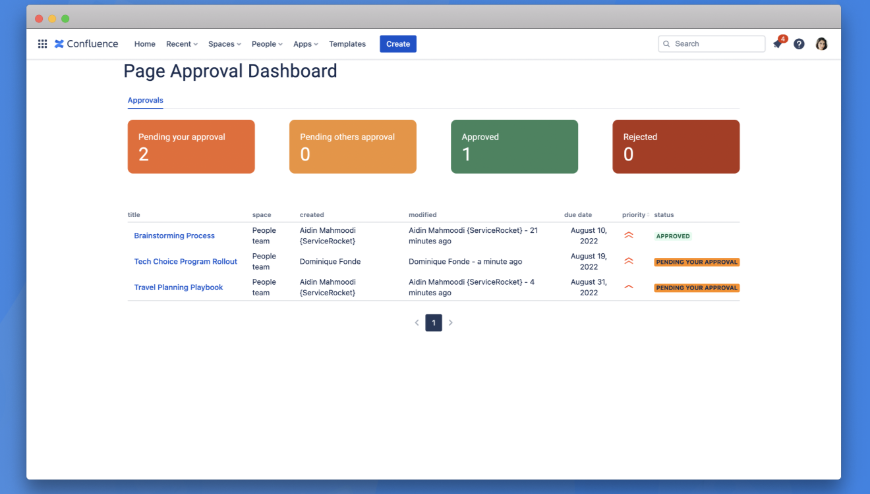Expand the Recent dropdown menu
This screenshot has height=494, width=870.
[x=182, y=44]
